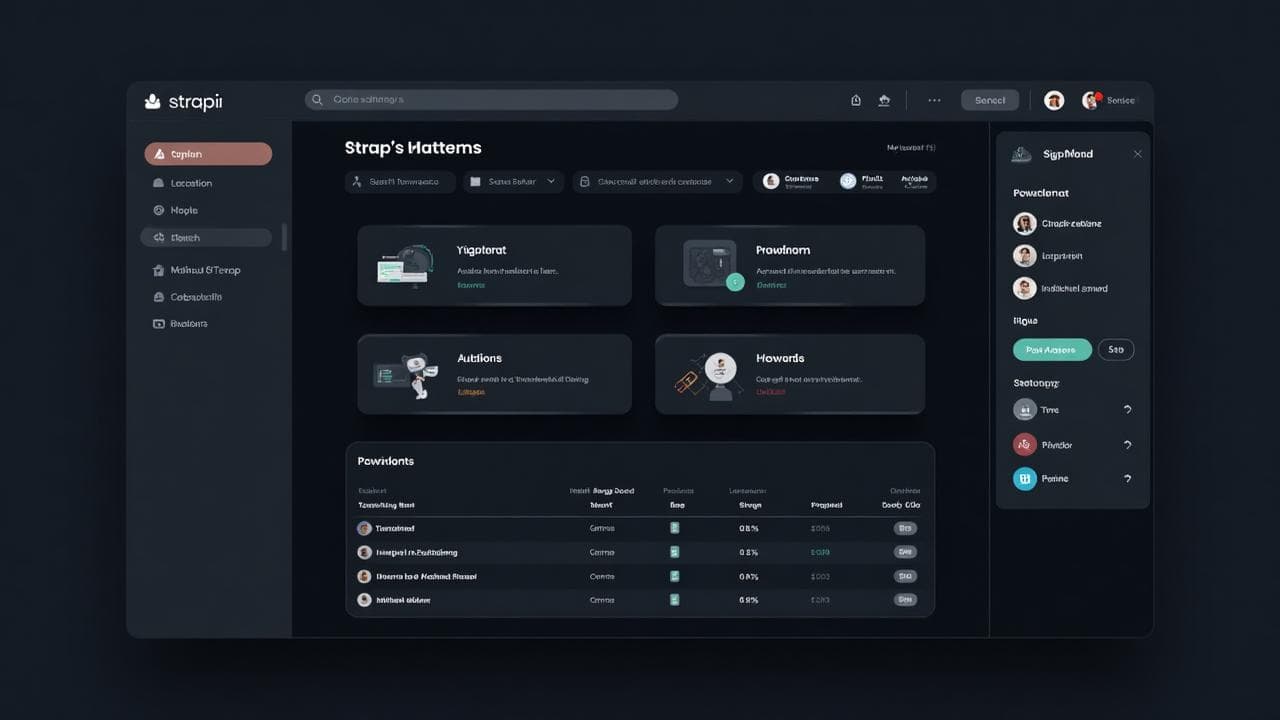Click the magnifier icon in the search bar
Screen dimensions: 1280x720
point(316,100)
